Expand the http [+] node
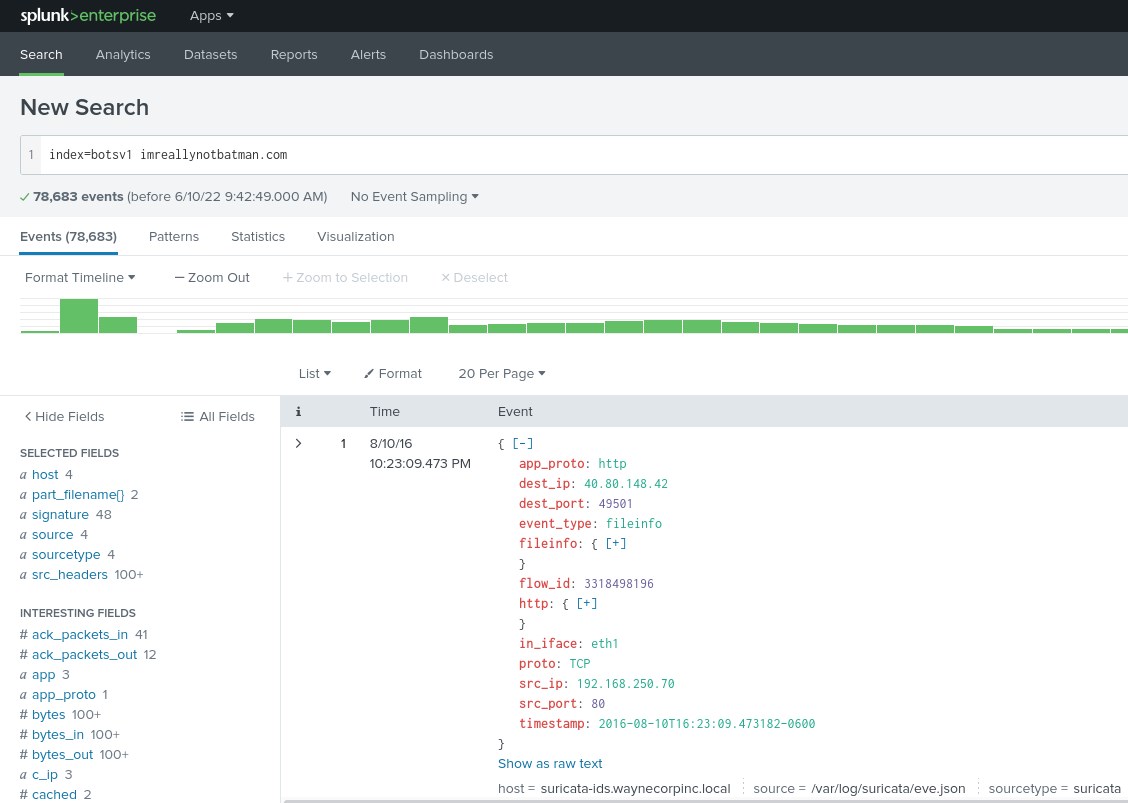 (586, 604)
